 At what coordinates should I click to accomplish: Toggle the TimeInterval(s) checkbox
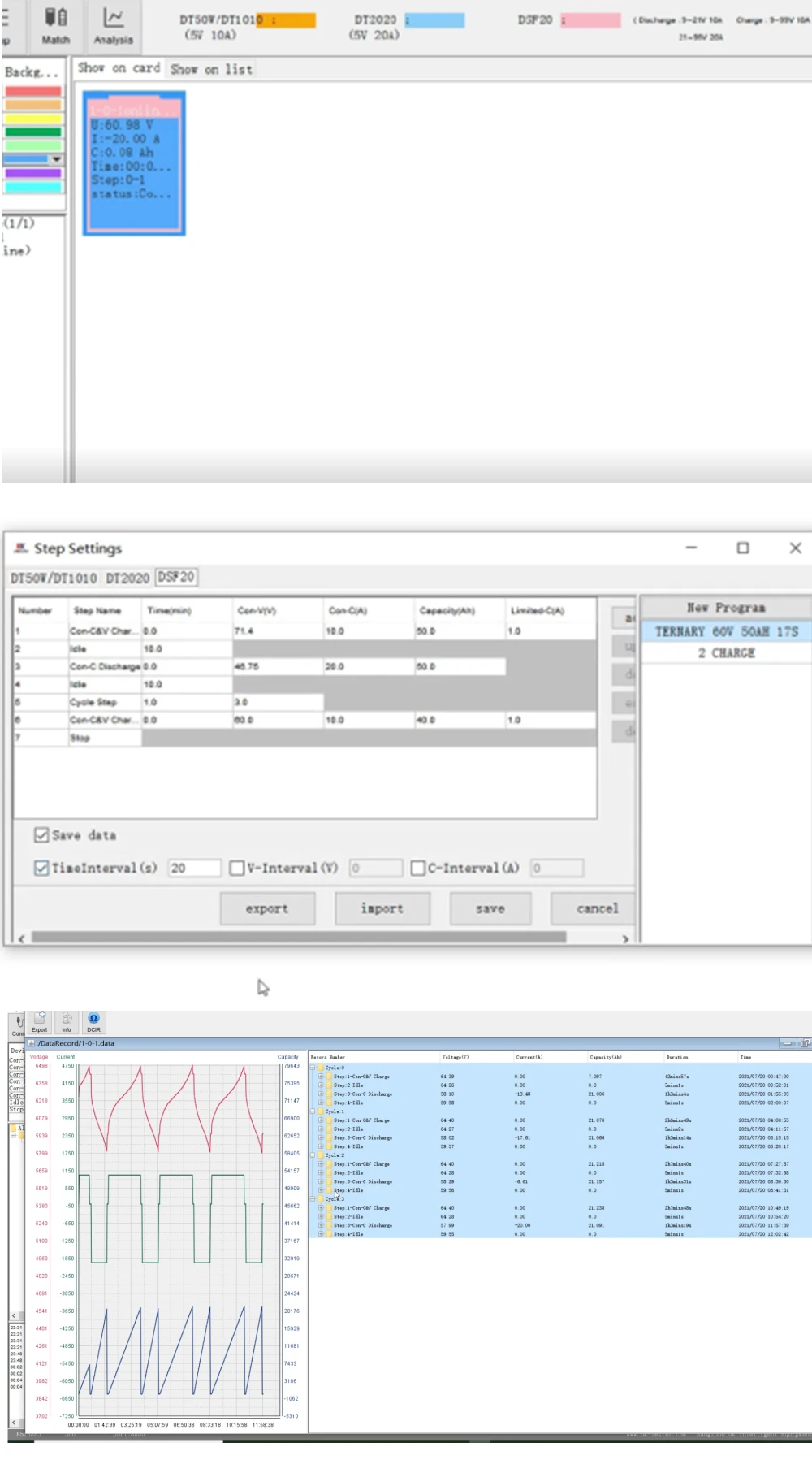click(x=41, y=868)
